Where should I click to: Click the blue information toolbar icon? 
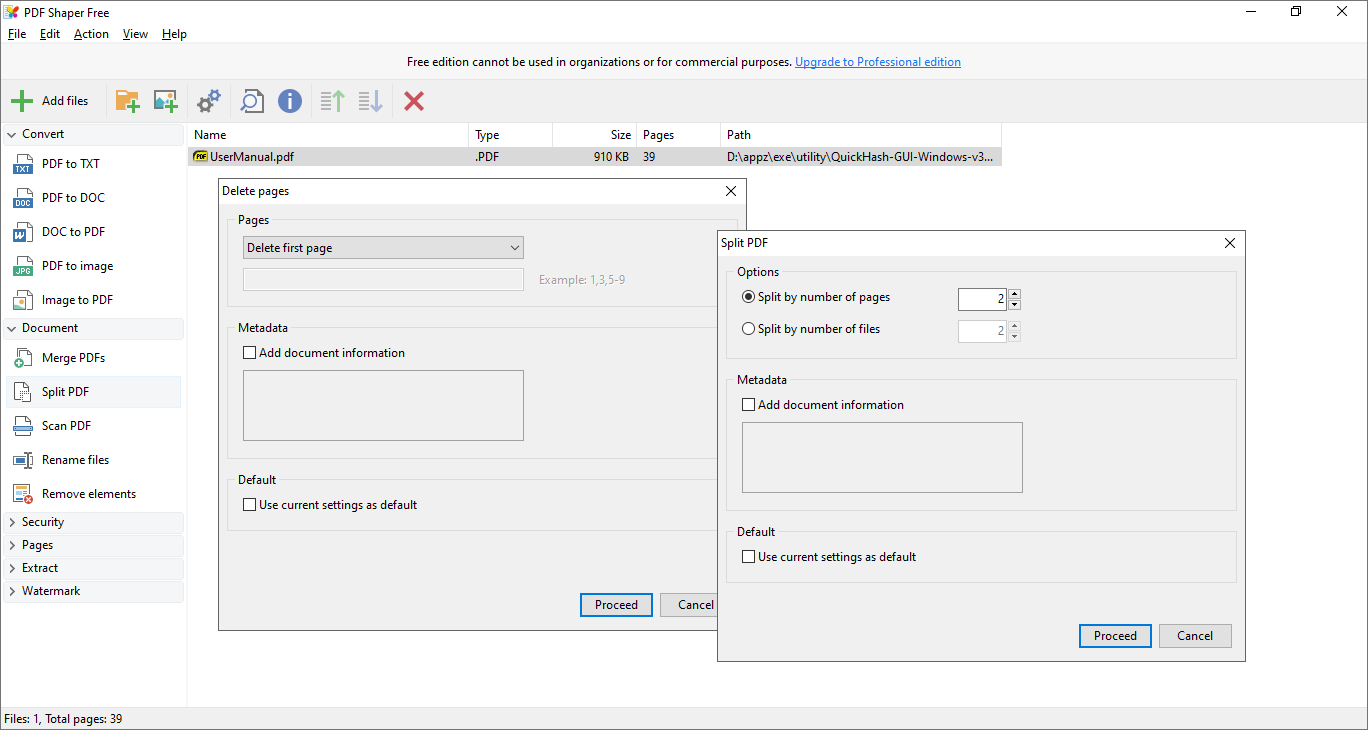(x=290, y=101)
